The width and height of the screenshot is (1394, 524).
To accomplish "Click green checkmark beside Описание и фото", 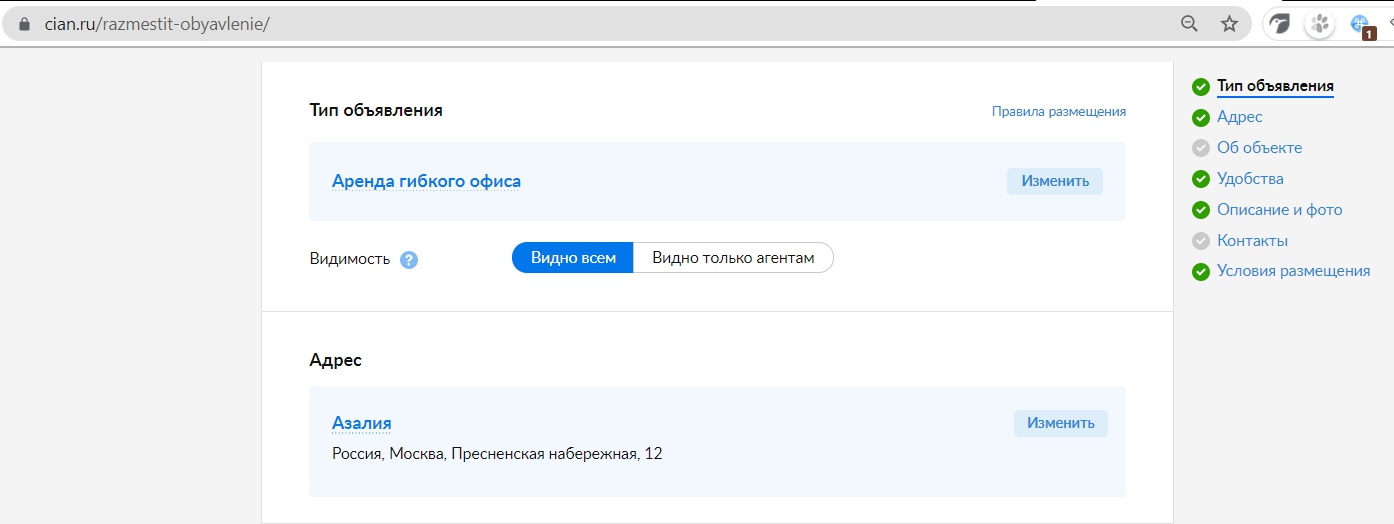I will (1200, 211).
